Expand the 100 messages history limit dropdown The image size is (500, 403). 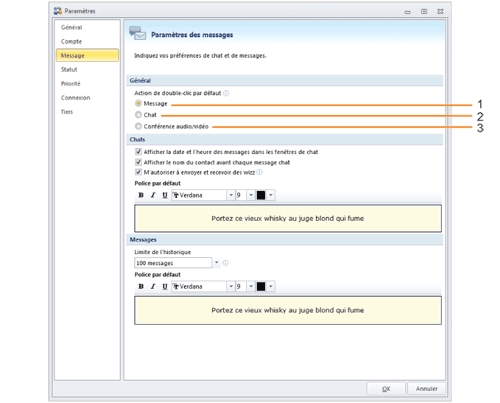coord(216,263)
